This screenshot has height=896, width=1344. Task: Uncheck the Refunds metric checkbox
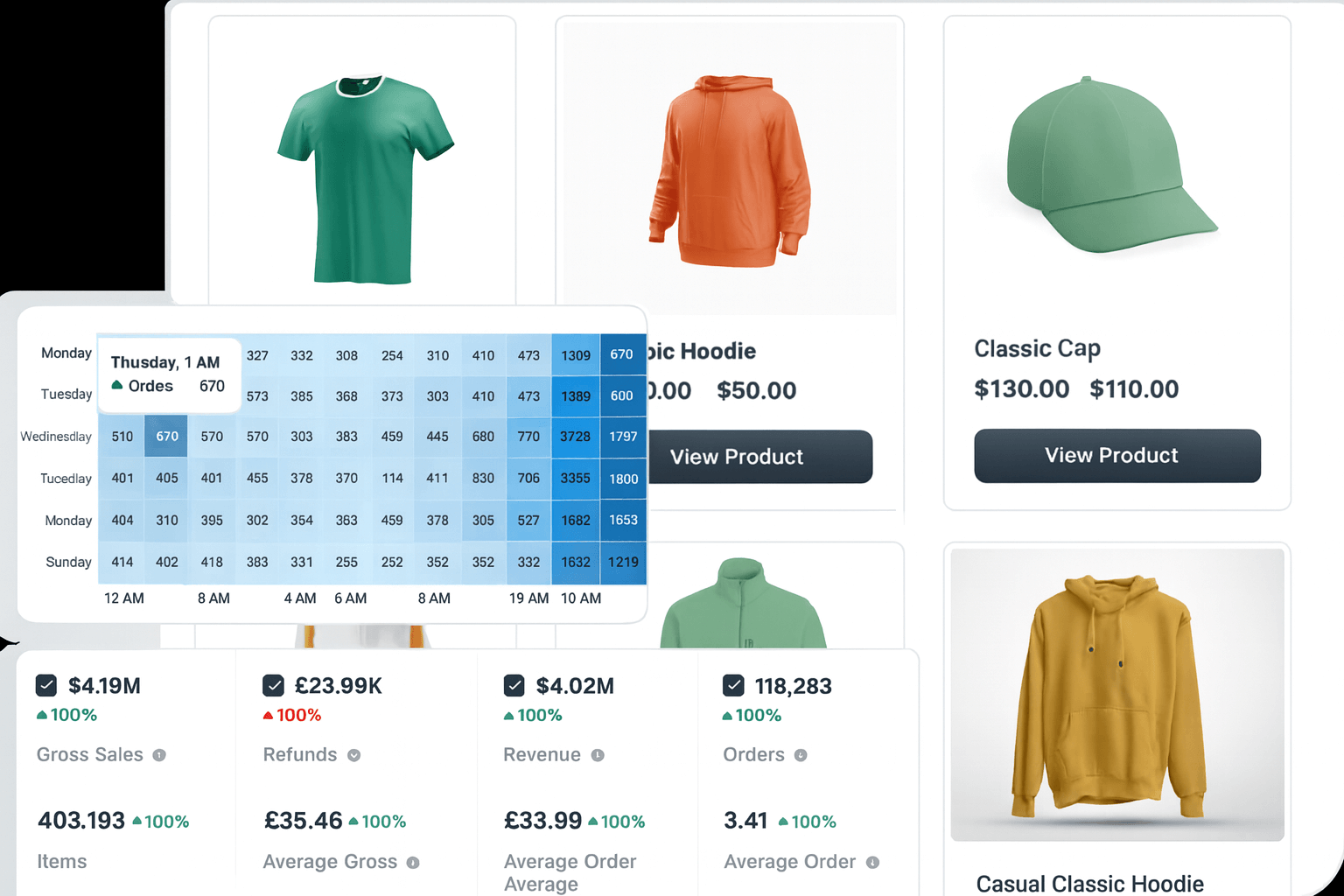click(274, 686)
